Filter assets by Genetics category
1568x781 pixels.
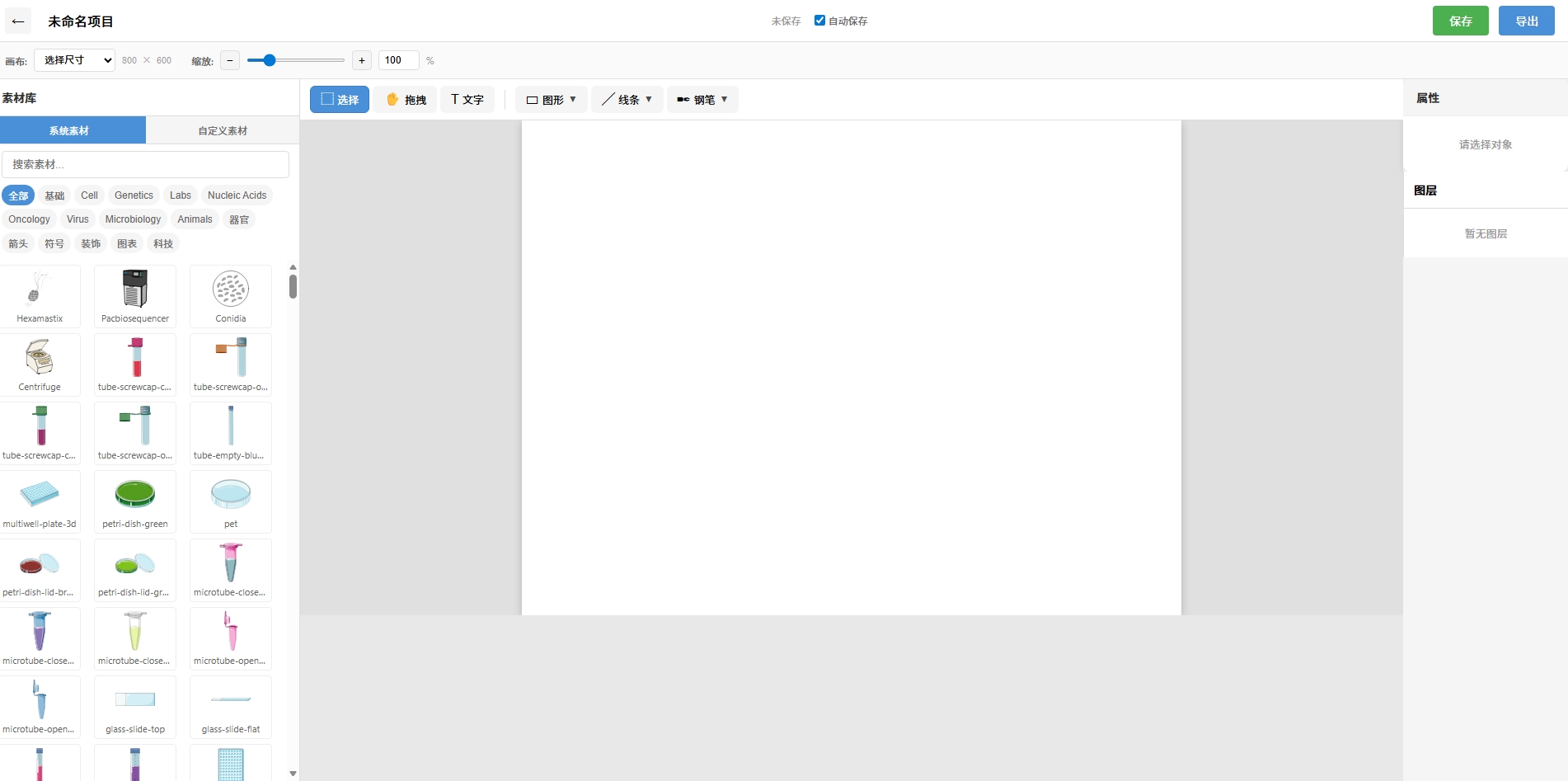tap(134, 195)
